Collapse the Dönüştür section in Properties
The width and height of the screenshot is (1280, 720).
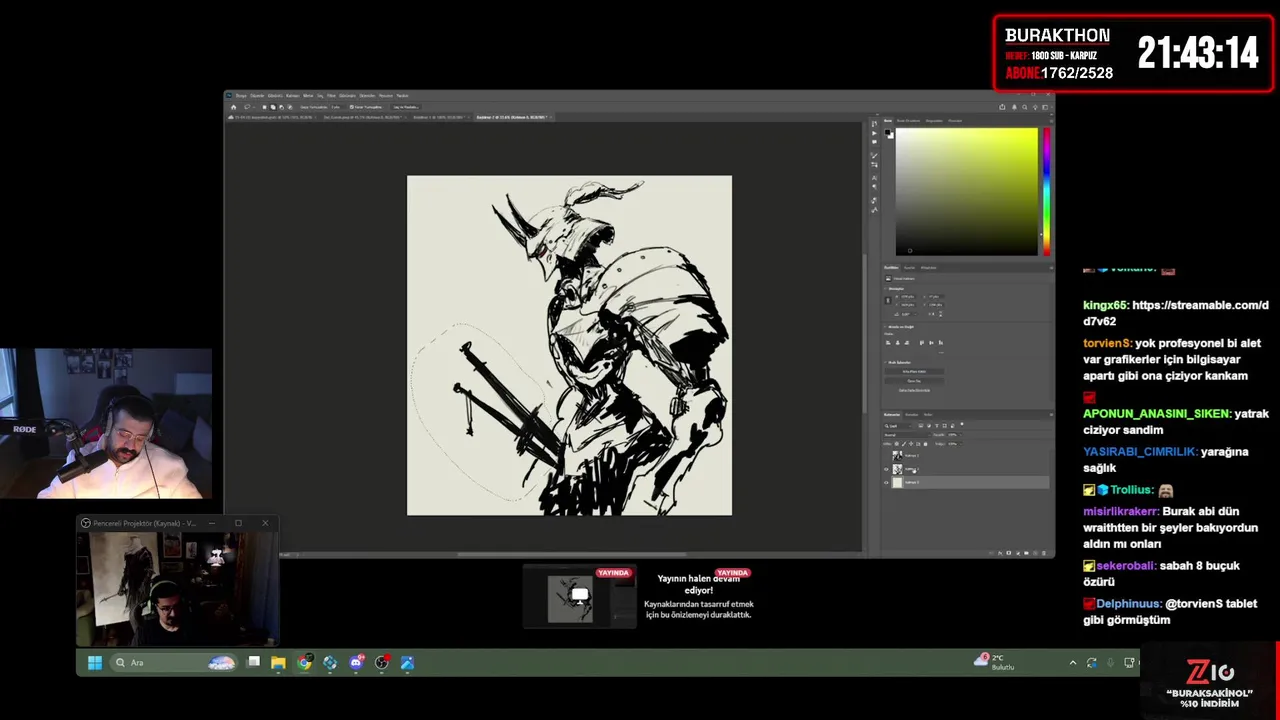pyautogui.click(x=885, y=289)
